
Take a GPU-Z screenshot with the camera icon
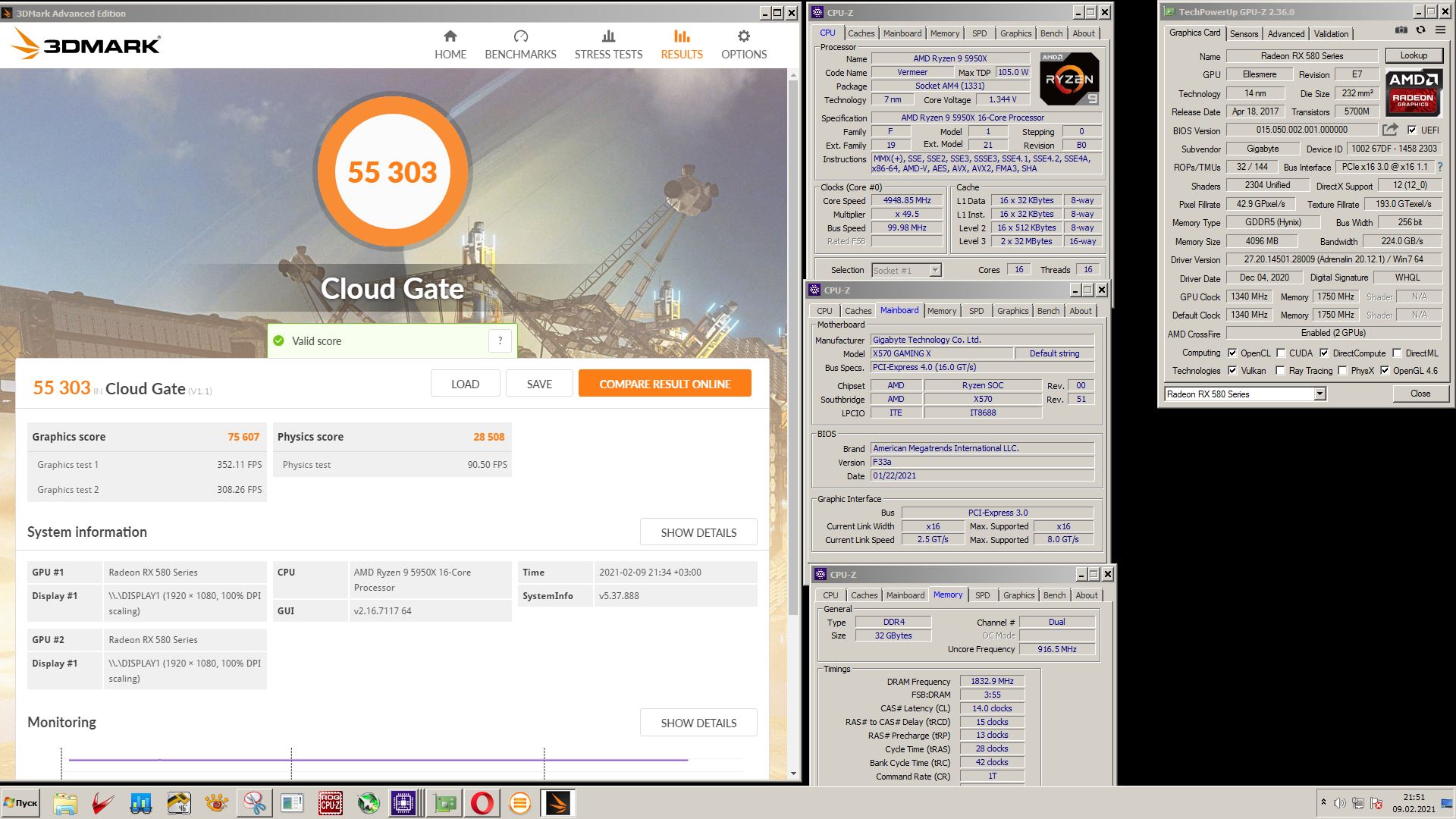point(1401,30)
